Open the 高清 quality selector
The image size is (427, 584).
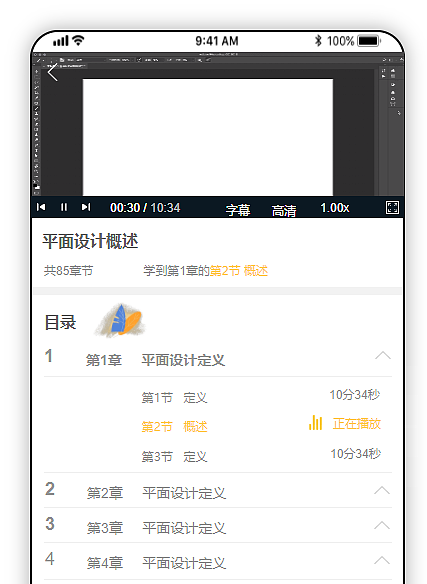click(x=284, y=210)
